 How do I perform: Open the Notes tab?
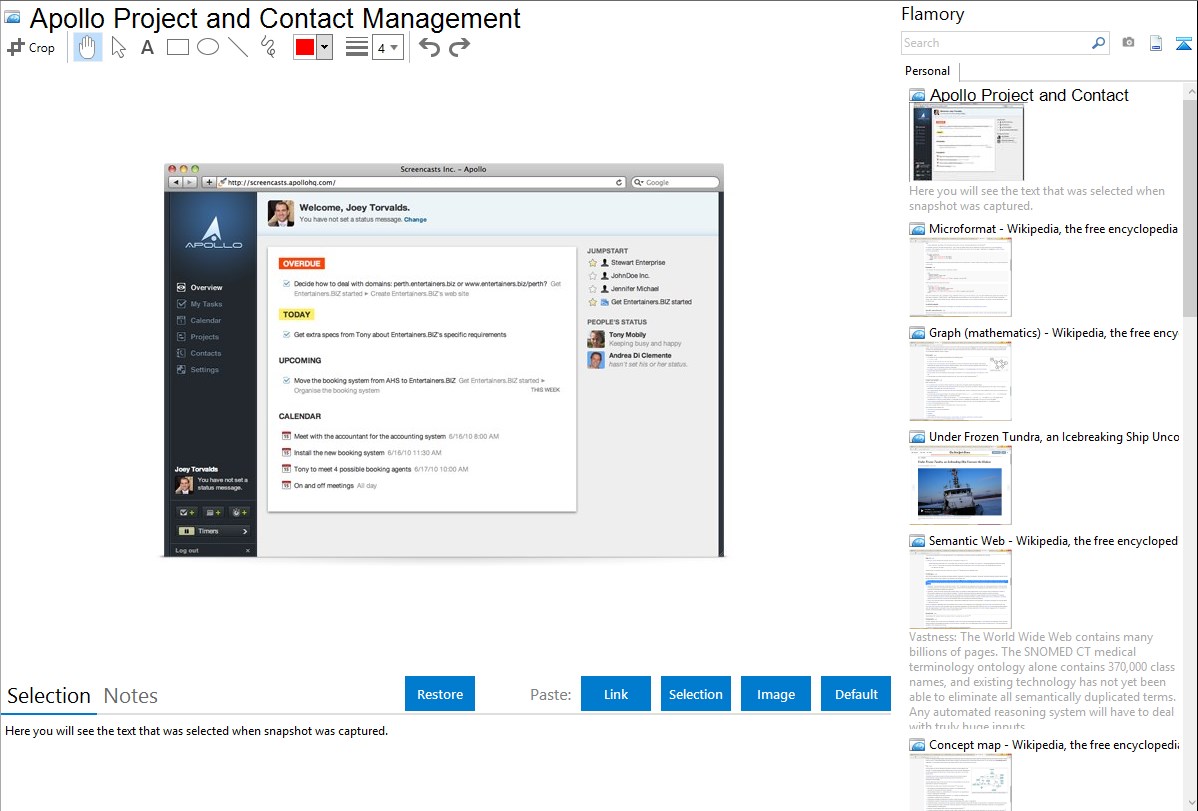click(131, 696)
